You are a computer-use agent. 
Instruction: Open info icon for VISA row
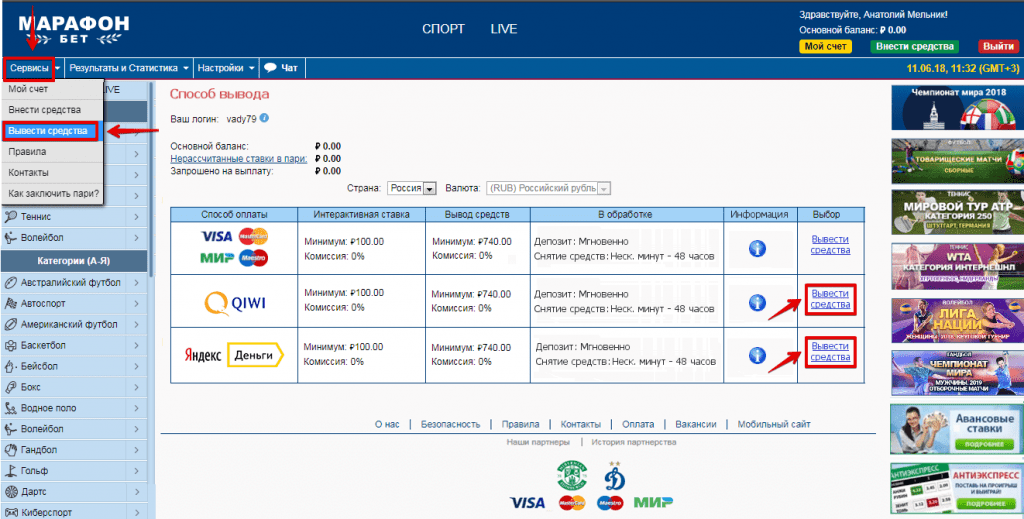[x=757, y=248]
